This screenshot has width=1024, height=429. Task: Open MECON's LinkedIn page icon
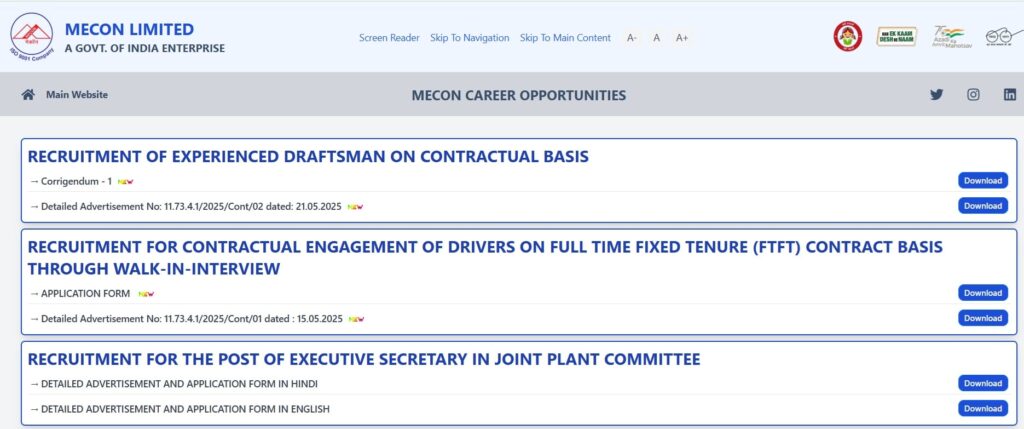pos(1010,95)
